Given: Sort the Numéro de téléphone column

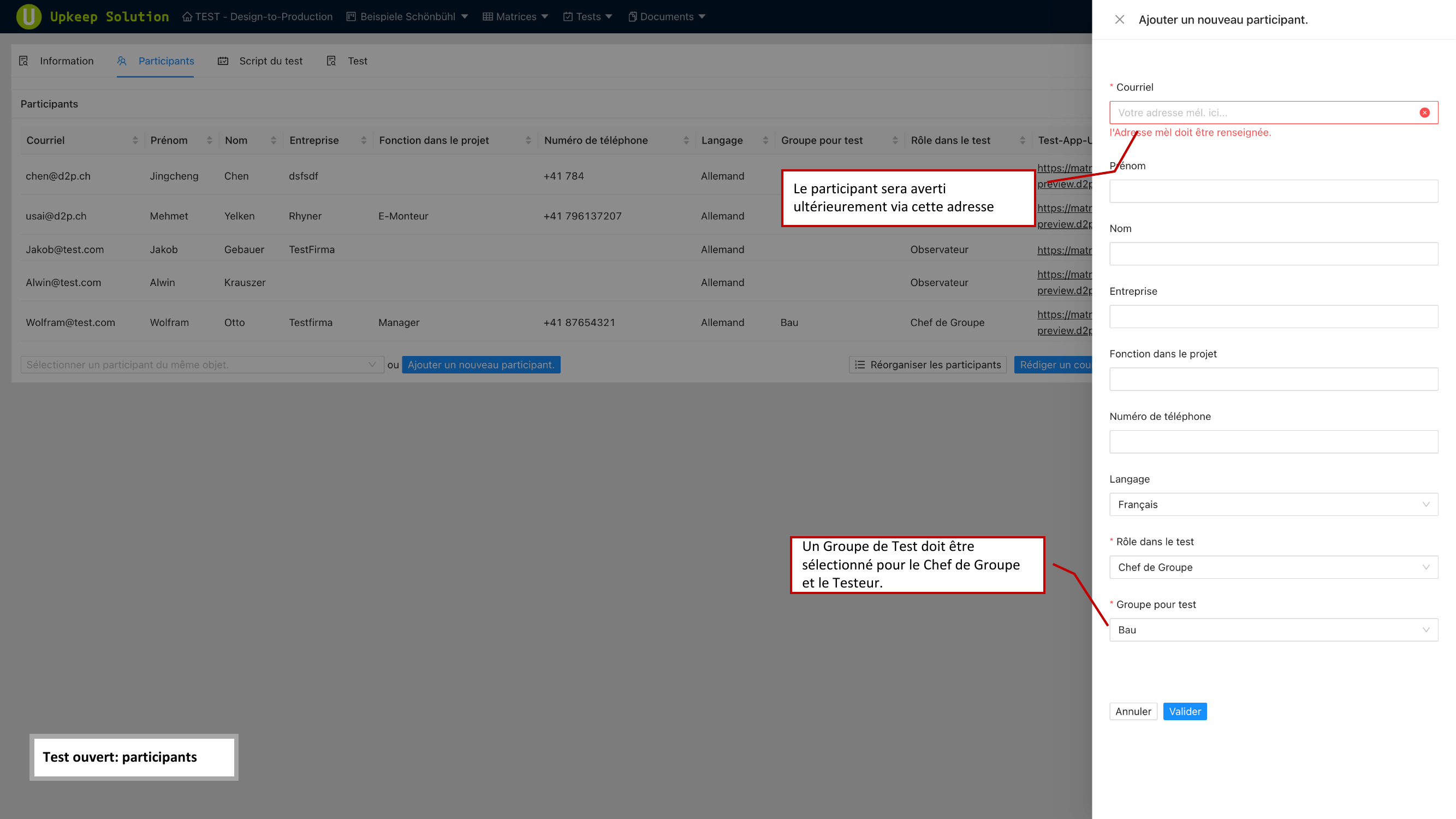Looking at the screenshot, I should pos(686,140).
